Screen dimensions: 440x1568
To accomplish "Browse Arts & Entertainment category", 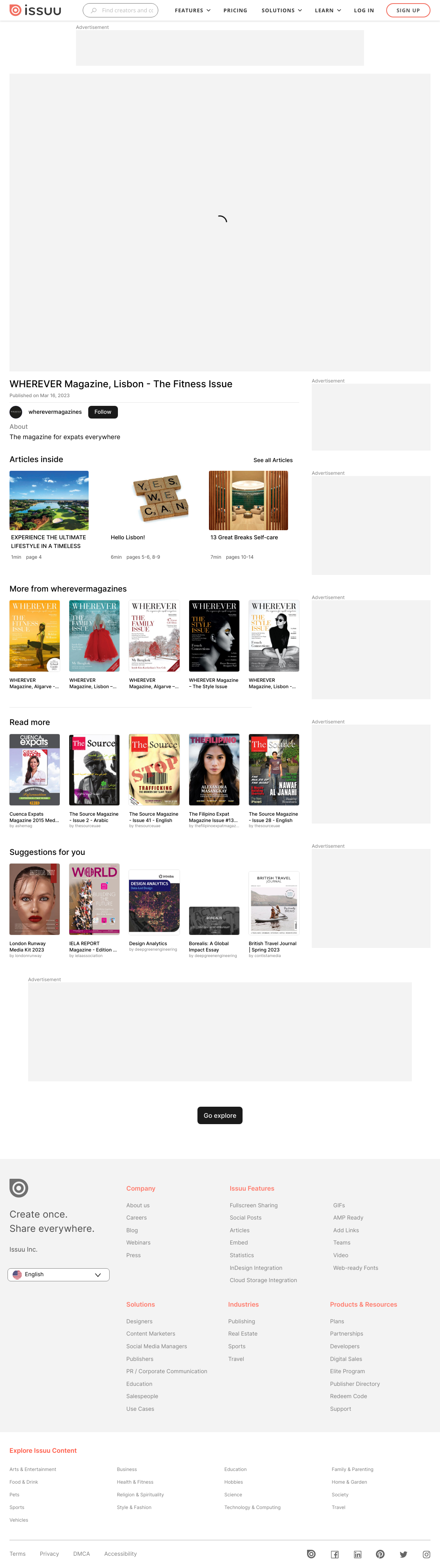I will tap(33, 1469).
